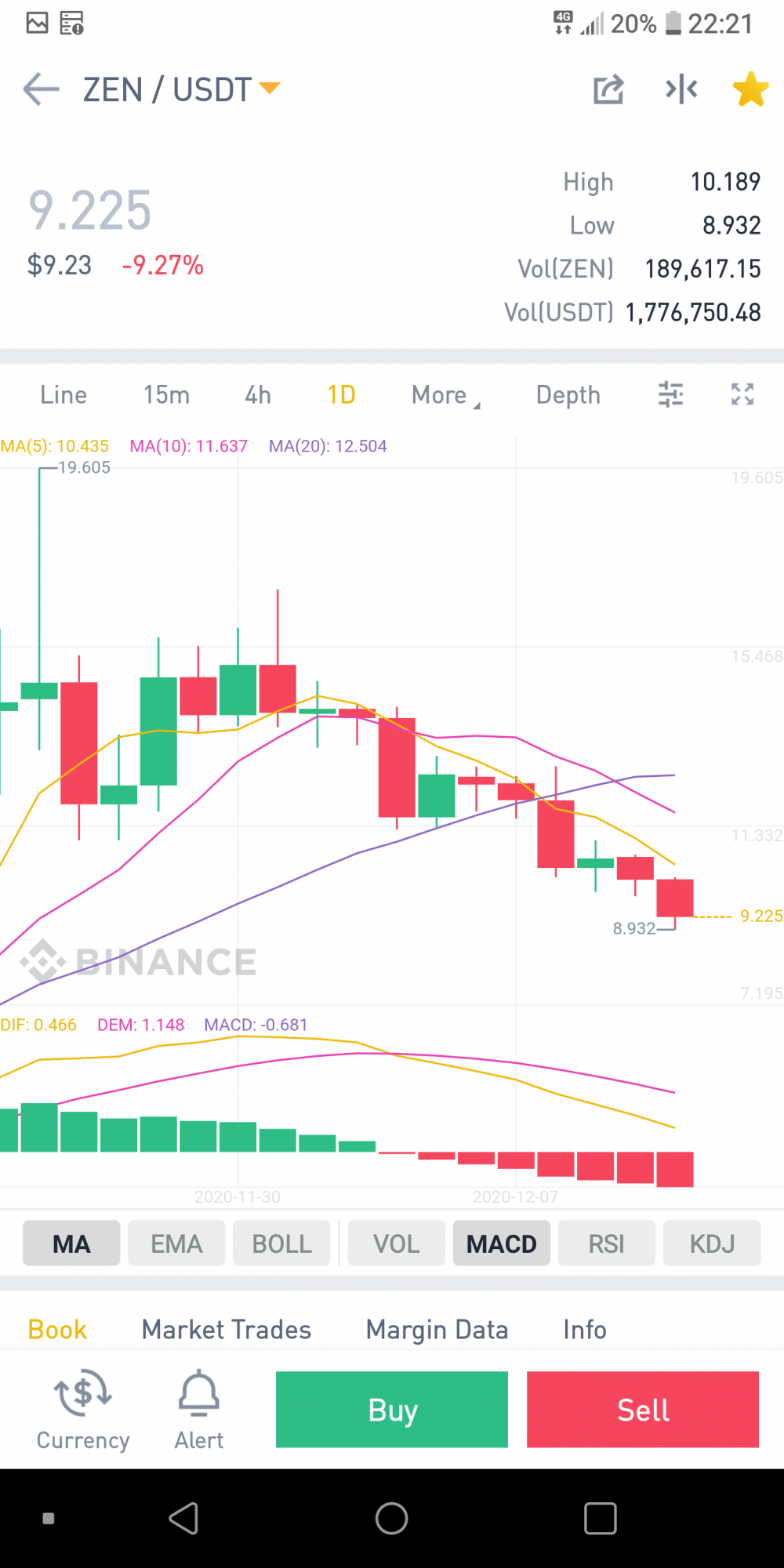Tap the green Buy button
This screenshot has height=1568, width=784.
[392, 1410]
